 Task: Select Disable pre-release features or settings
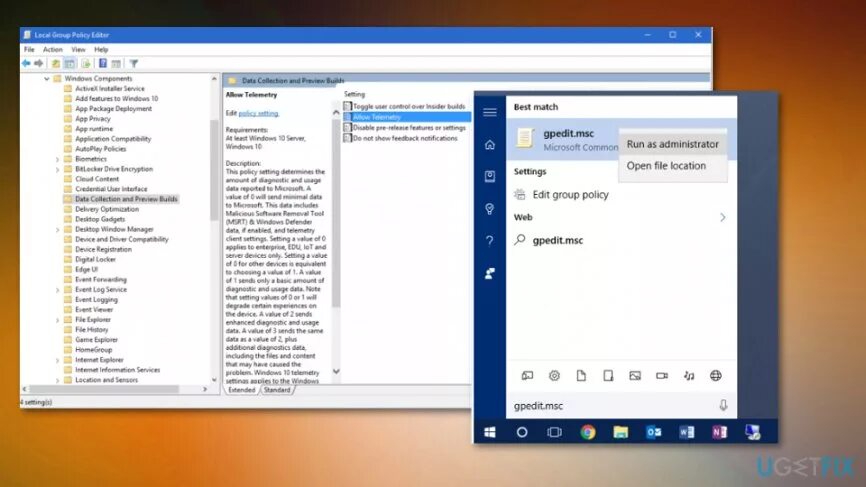[x=409, y=128]
